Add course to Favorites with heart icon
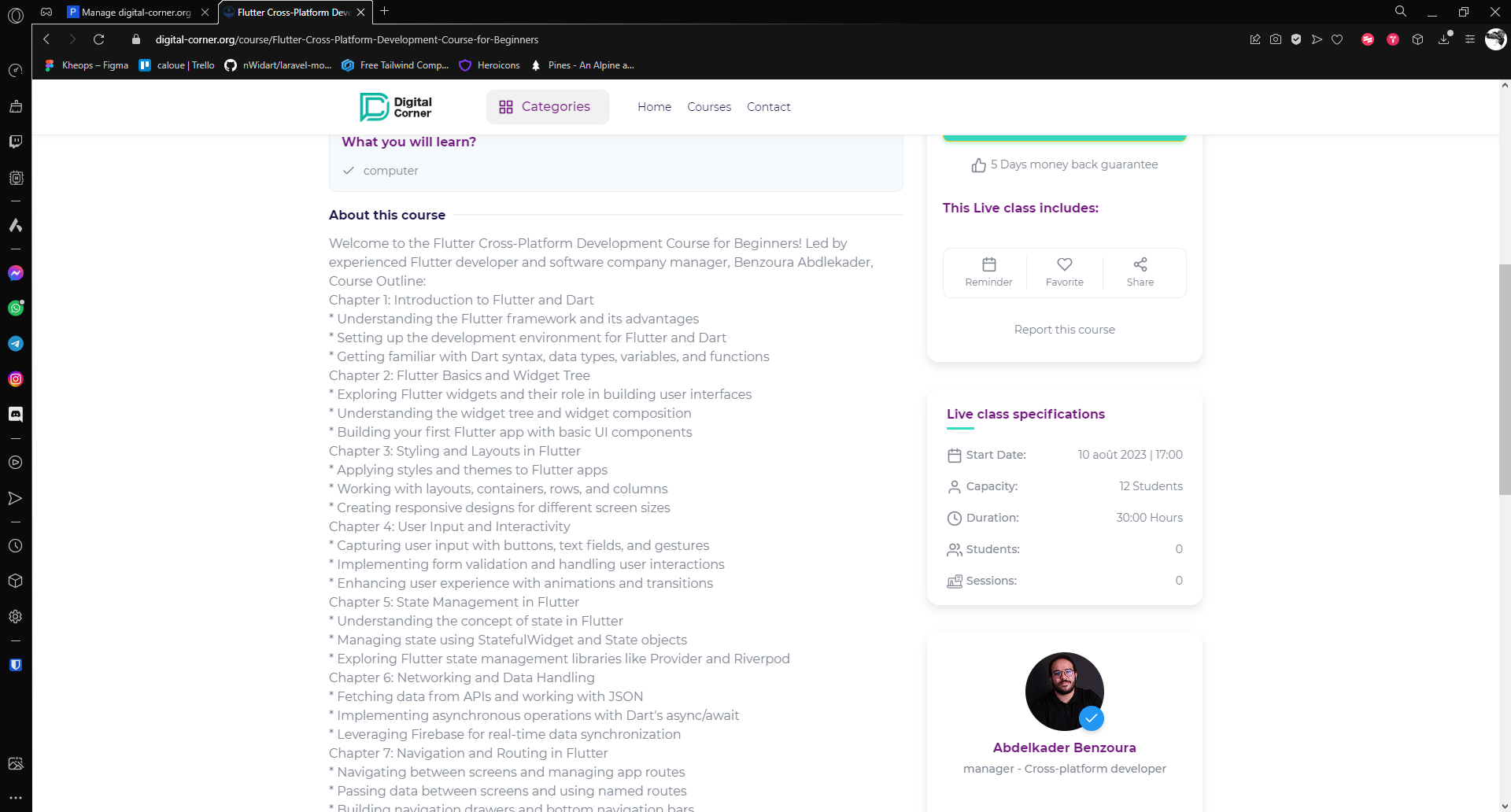1511x812 pixels. coord(1064,265)
